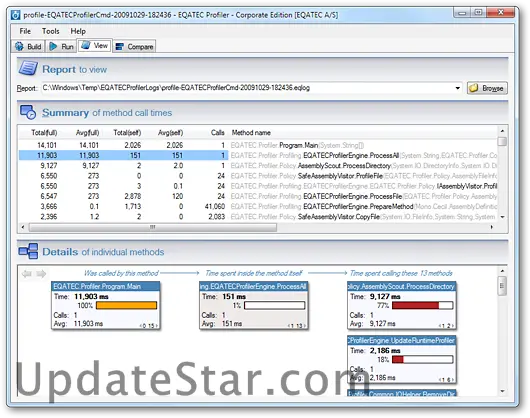Screen dimensions: 530x418
Task: Click the details forward arrow
Action: click(x=41, y=274)
